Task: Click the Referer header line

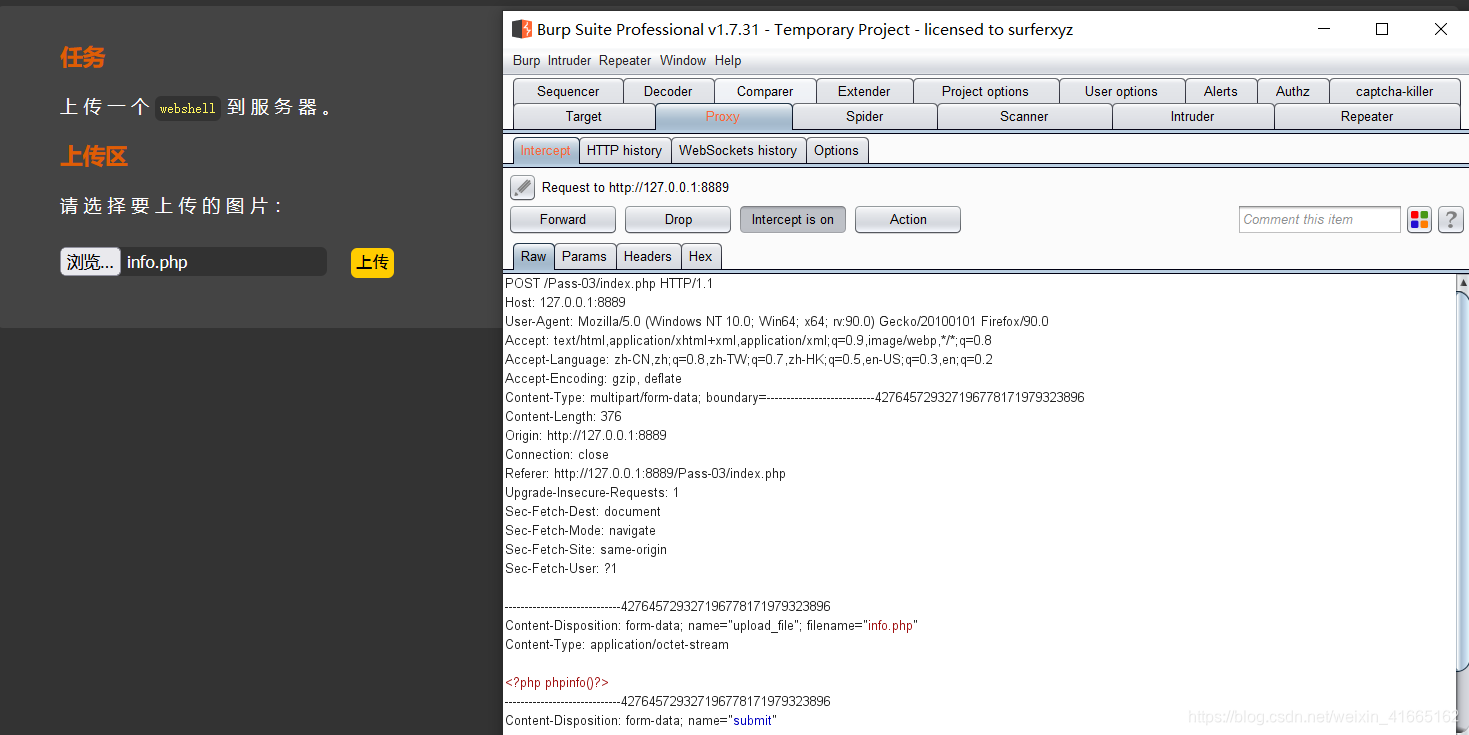Action: coord(645,474)
